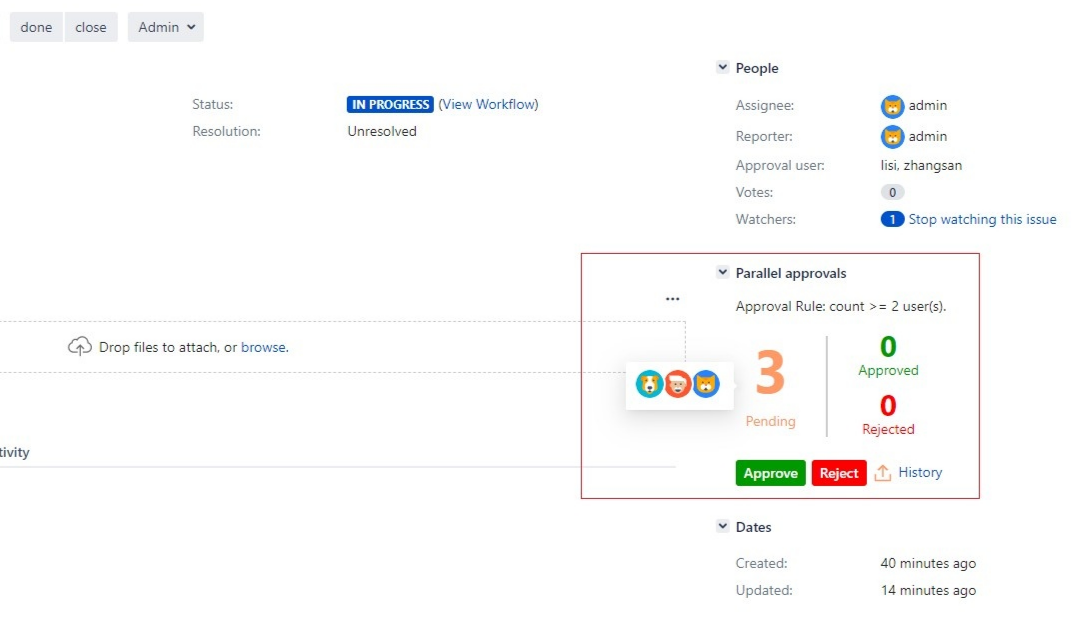Open the three-dots attachment options menu
Screen dimensions: 1086x618
tap(672, 299)
